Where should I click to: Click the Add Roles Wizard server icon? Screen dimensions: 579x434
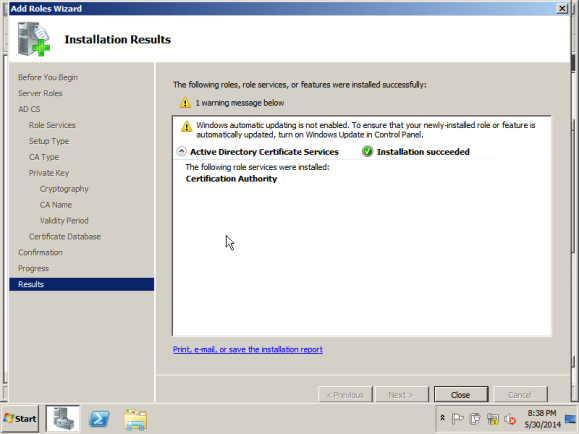point(34,39)
